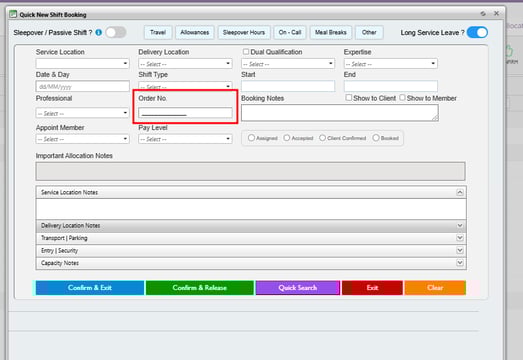
Task: Turn off the Long Service Leave switch
Action: tap(477, 32)
